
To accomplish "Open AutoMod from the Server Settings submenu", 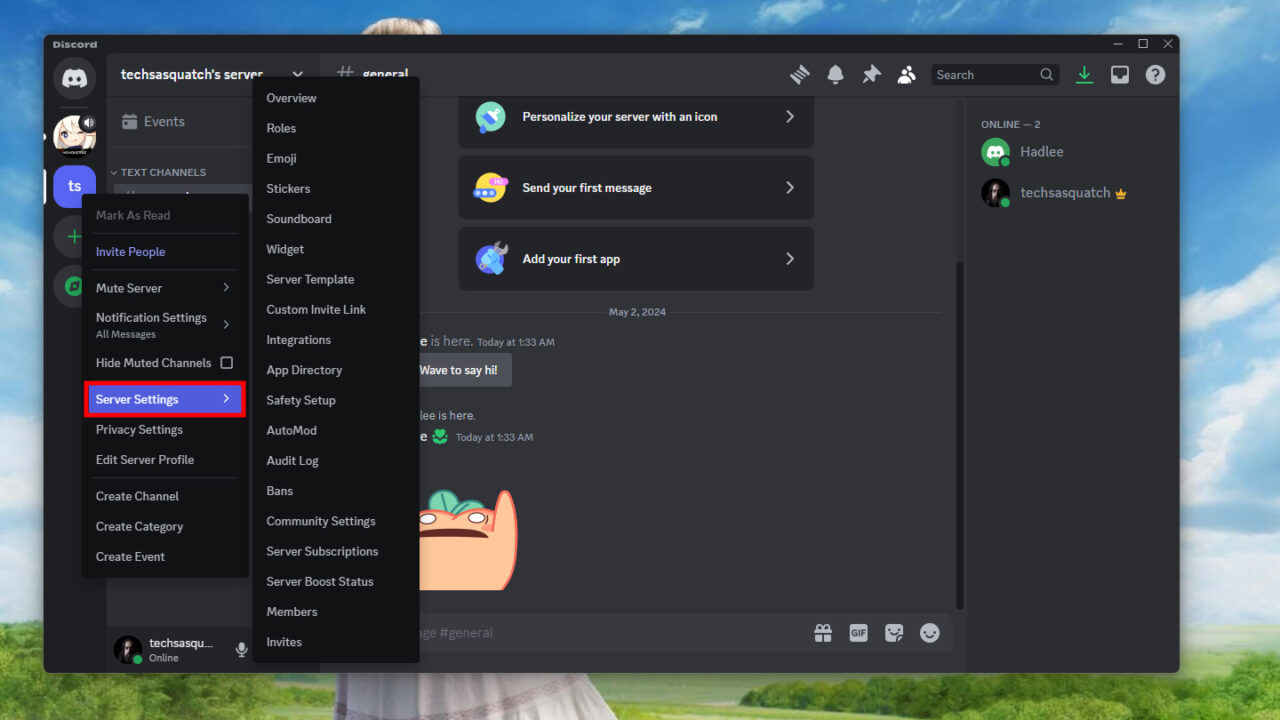I will pyautogui.click(x=291, y=430).
